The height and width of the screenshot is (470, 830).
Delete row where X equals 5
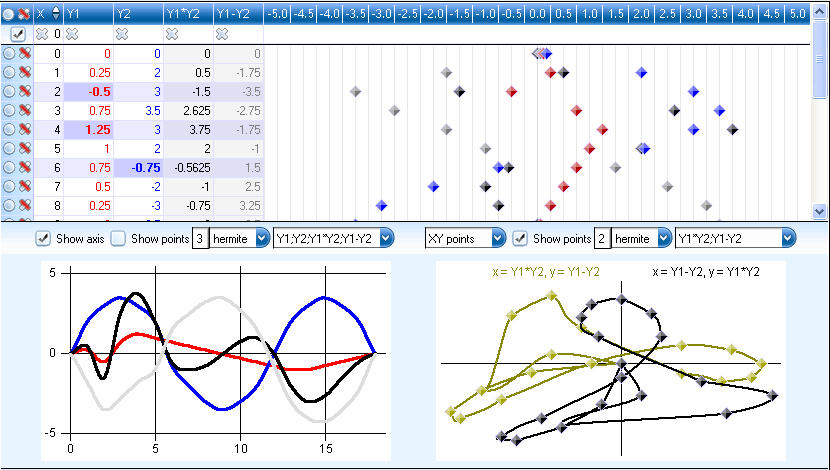25,149
